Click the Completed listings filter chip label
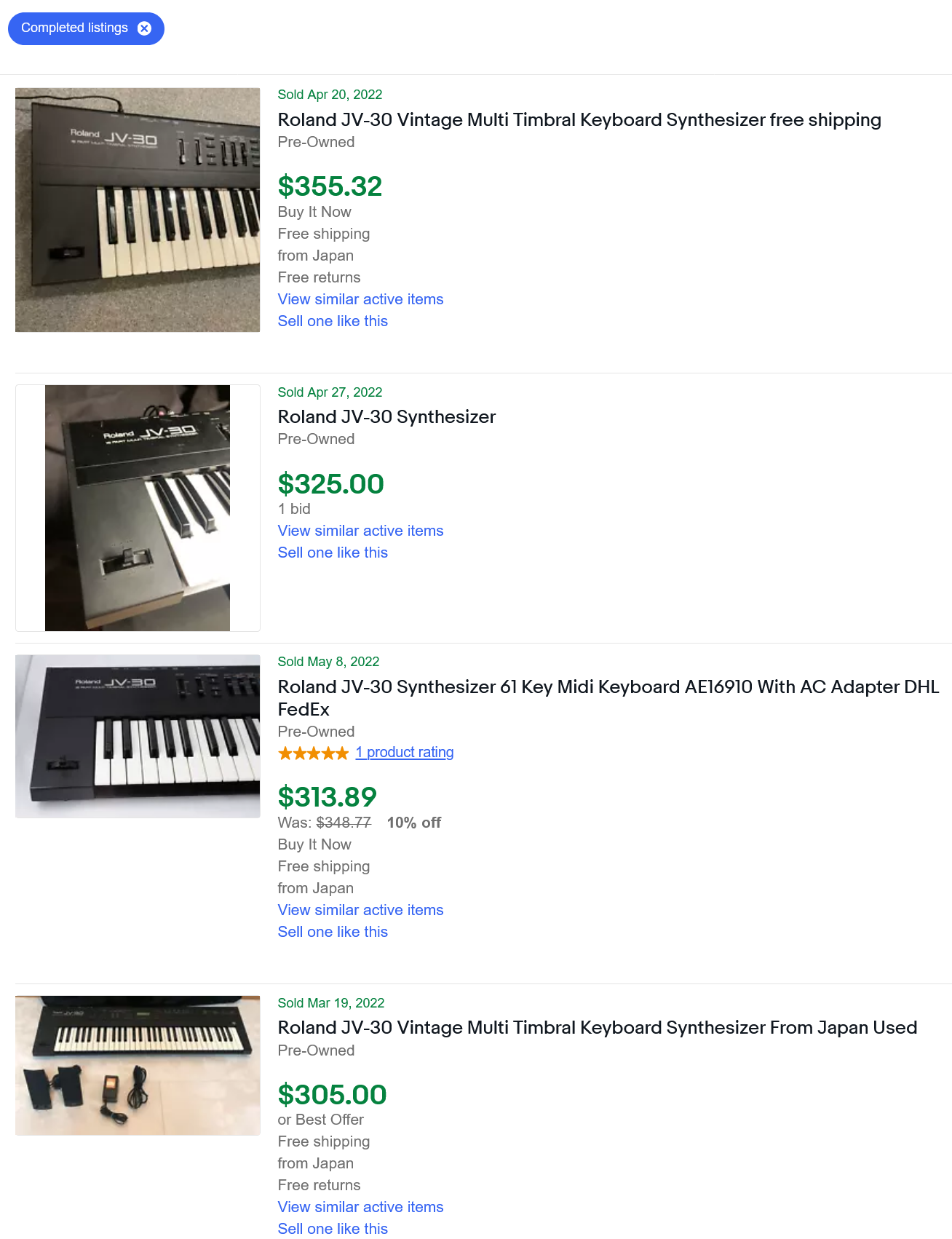The width and height of the screenshot is (952, 1239). (74, 28)
